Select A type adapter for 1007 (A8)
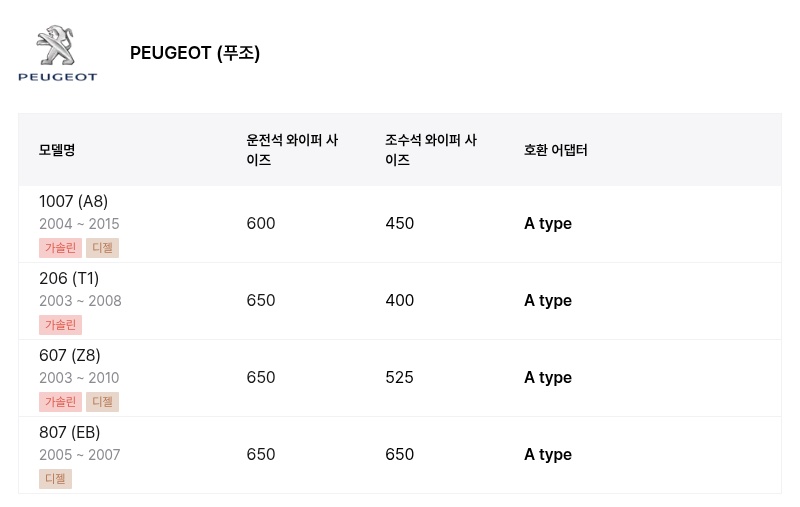Viewport: 800px width, 507px height. click(x=548, y=224)
